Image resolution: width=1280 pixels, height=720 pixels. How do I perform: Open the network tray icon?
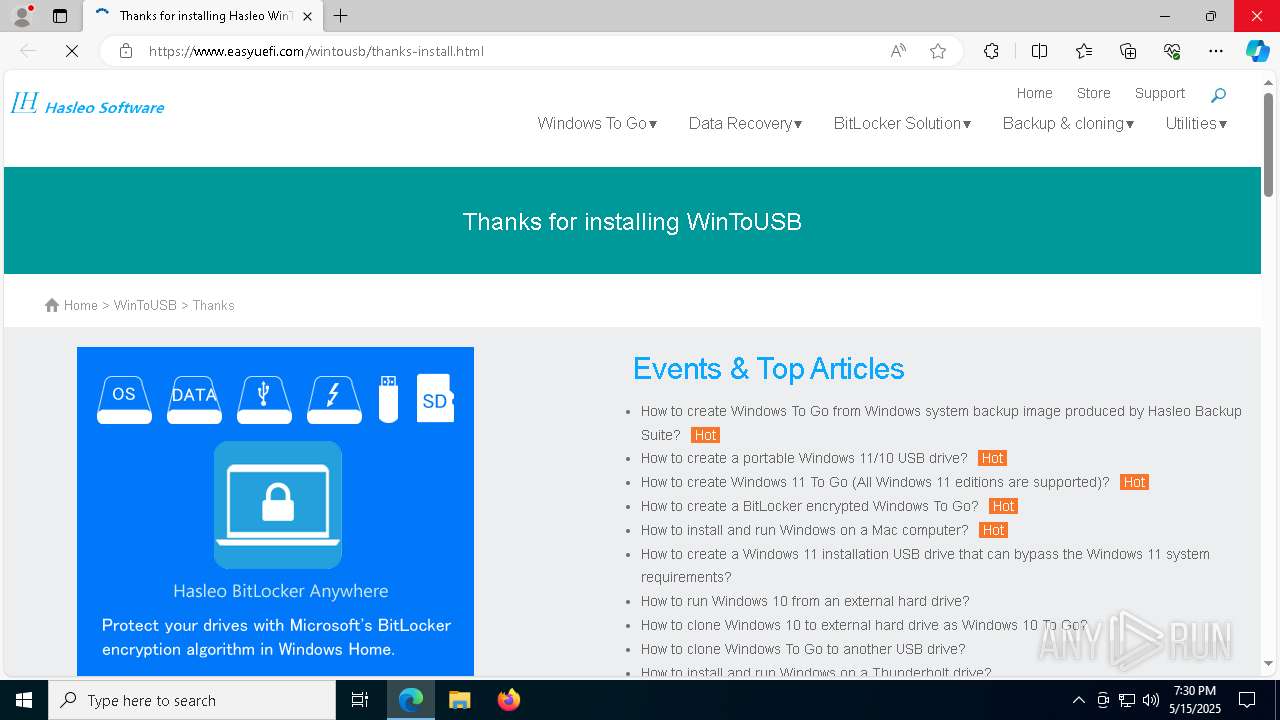1126,700
